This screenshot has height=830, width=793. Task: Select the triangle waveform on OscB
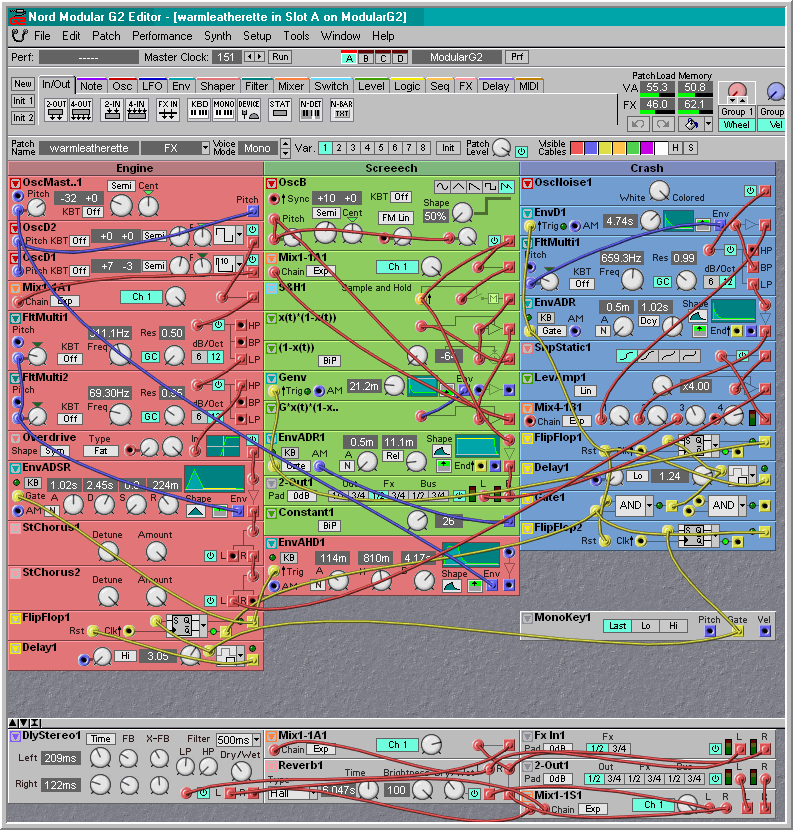pyautogui.click(x=458, y=186)
